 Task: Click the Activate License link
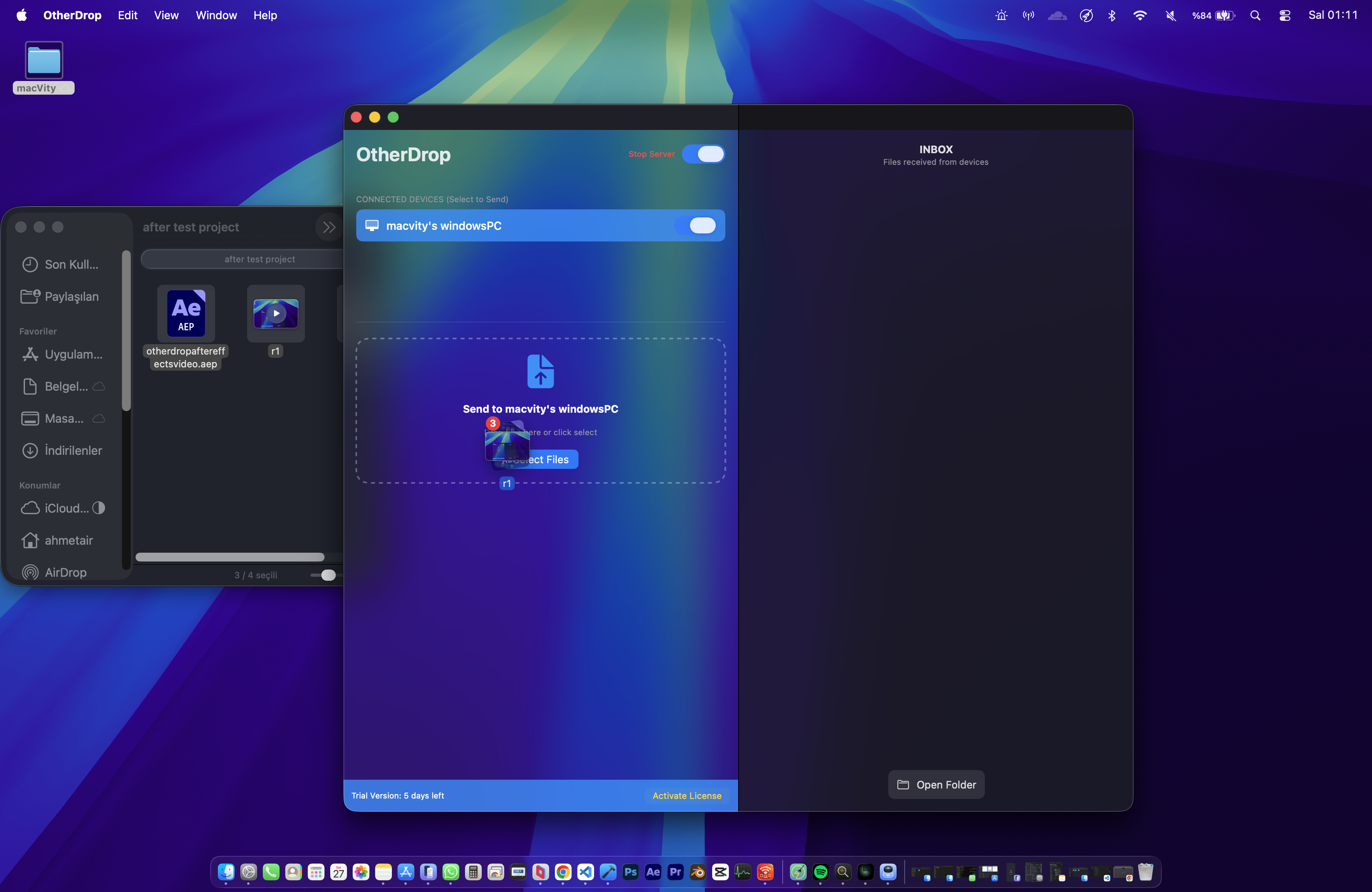coord(686,795)
